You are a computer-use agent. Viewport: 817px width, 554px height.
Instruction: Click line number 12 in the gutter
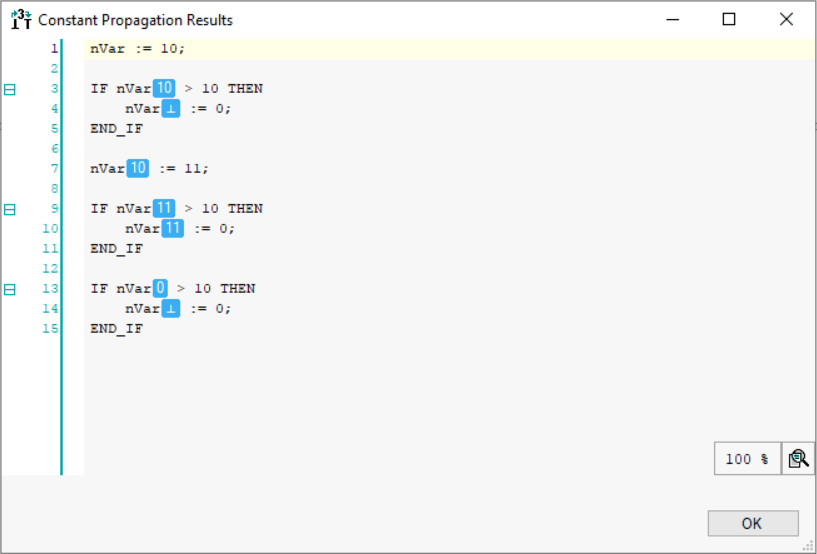click(50, 268)
